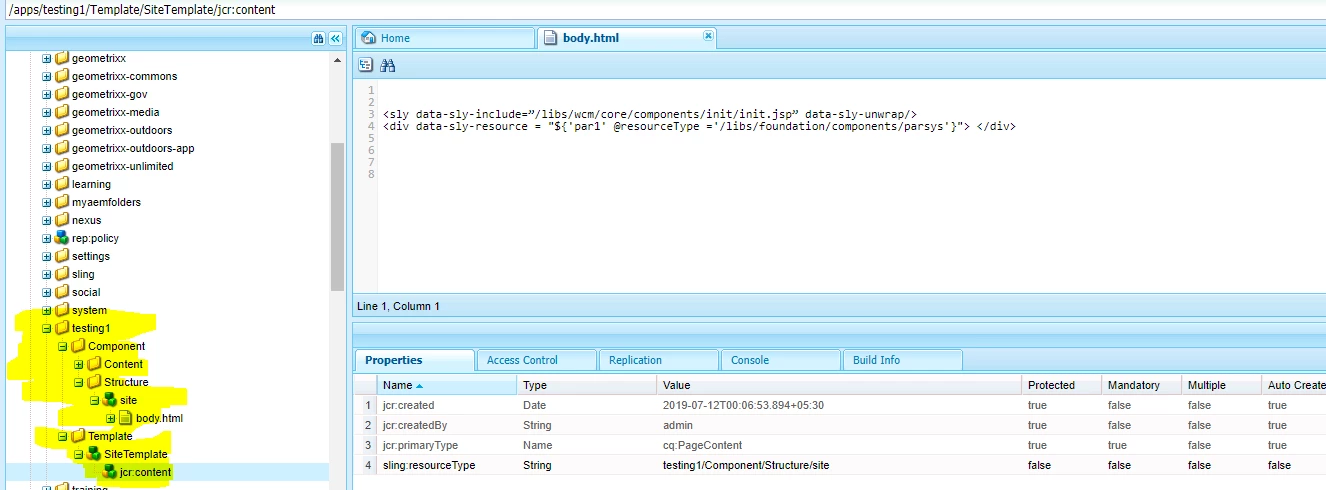Sort by the Protected column header

pyautogui.click(x=1062, y=385)
